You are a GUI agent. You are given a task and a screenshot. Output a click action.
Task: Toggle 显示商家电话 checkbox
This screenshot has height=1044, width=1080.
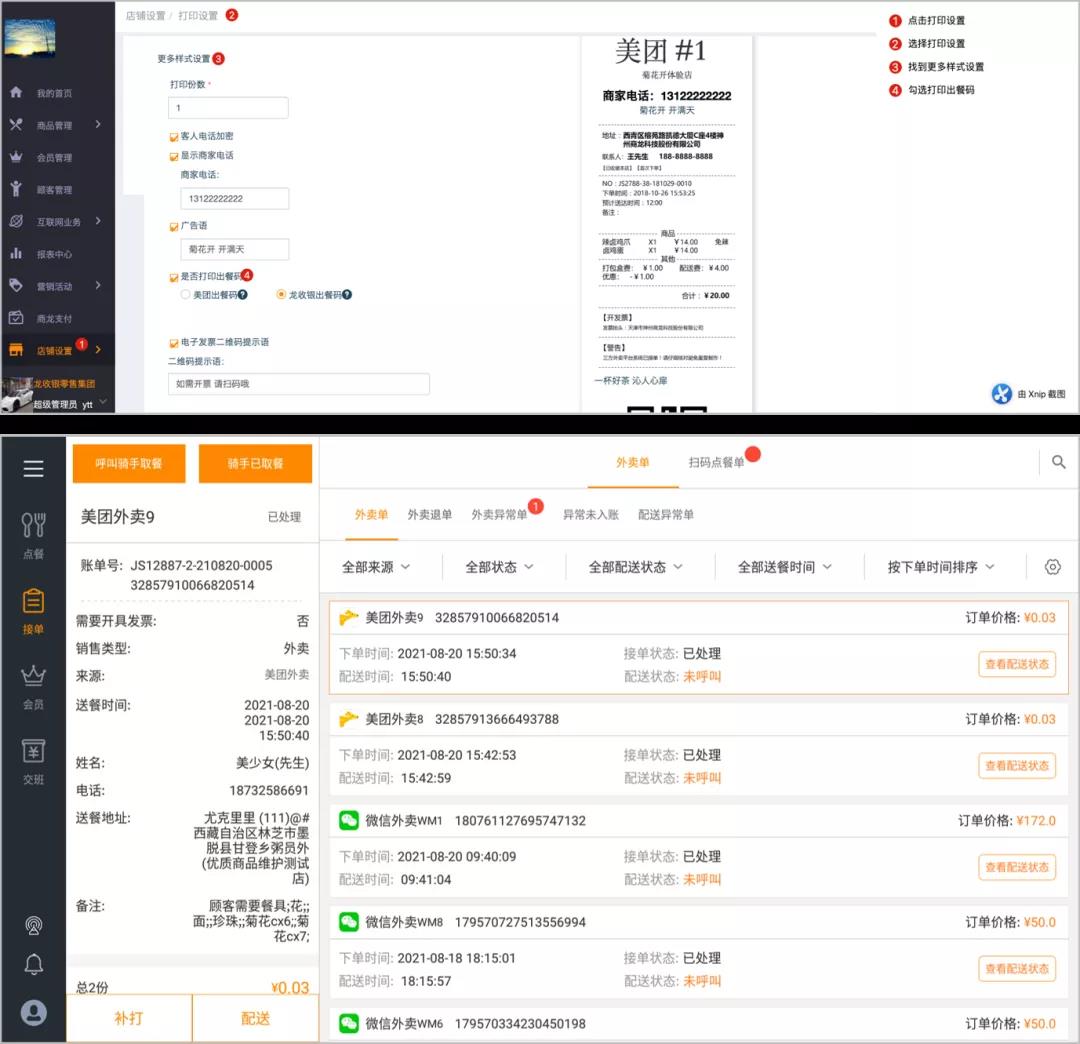pyautogui.click(x=174, y=156)
